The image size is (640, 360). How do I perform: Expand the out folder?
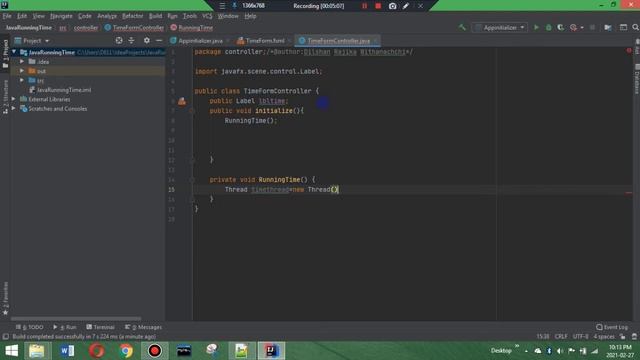(22, 71)
